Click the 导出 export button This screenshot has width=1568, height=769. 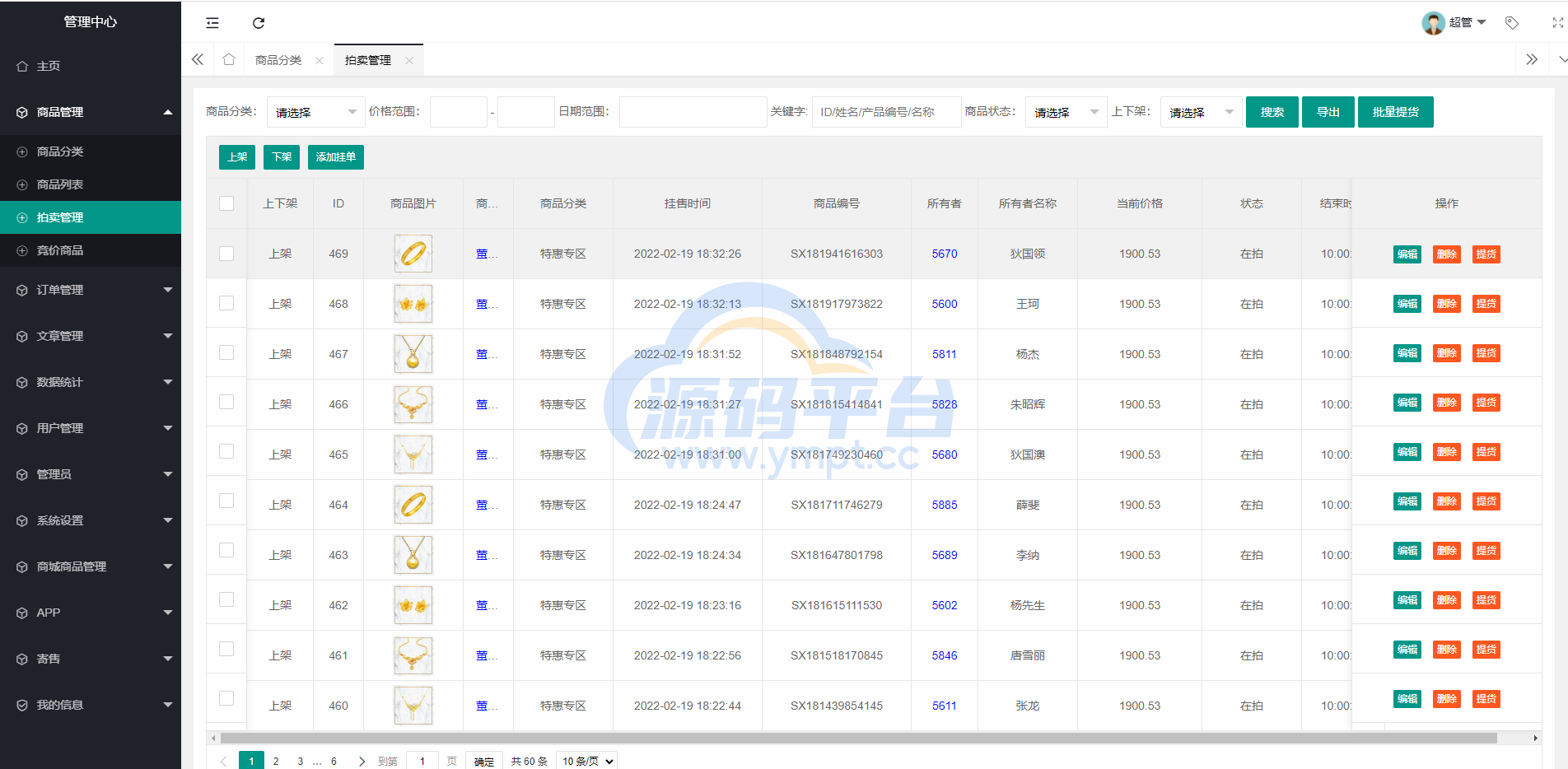click(x=1328, y=112)
